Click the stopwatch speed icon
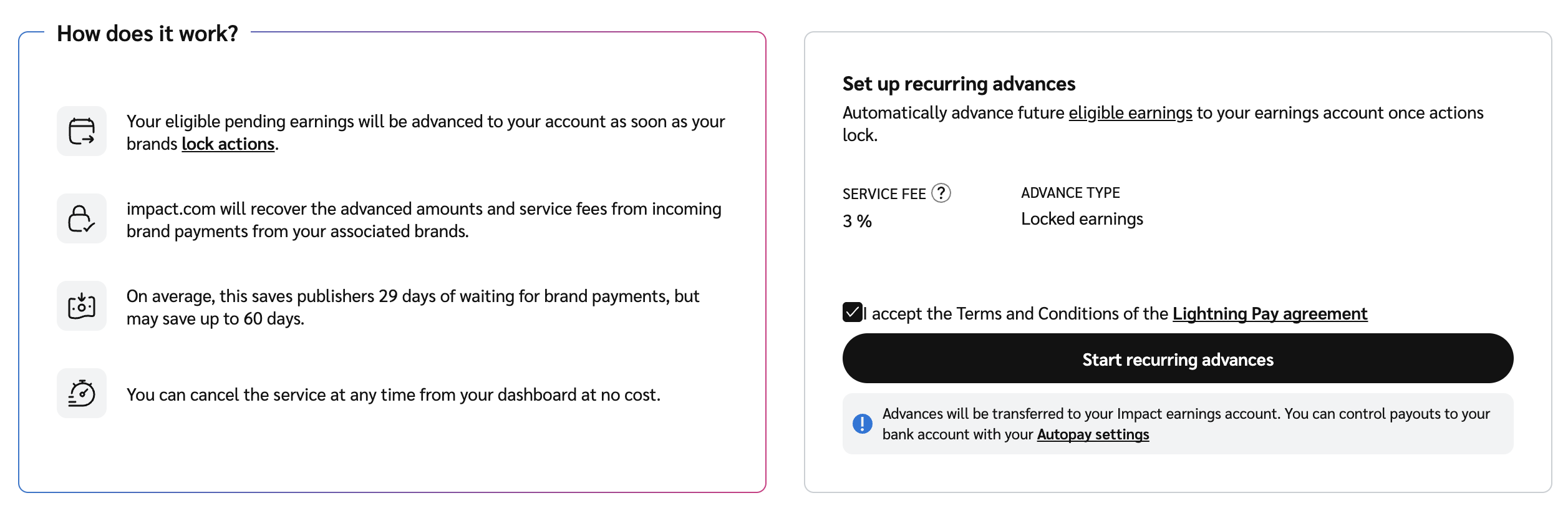The width and height of the screenshot is (1568, 513). tap(81, 393)
